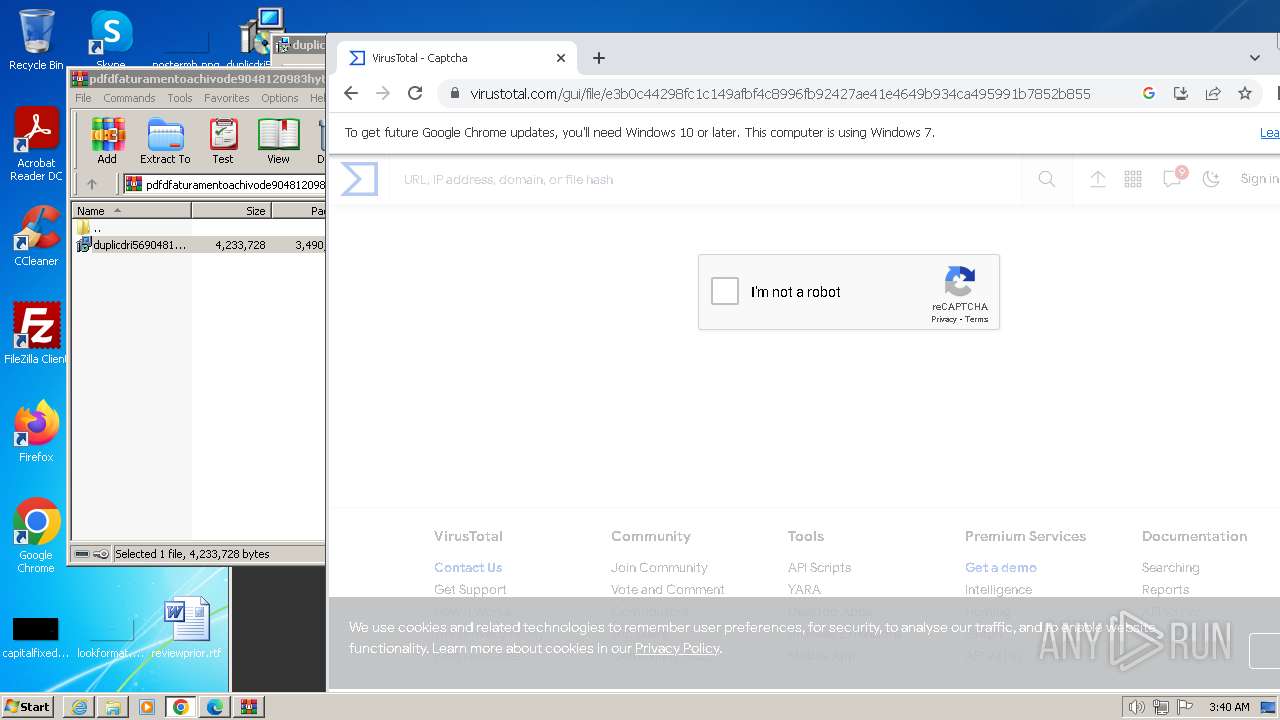1280x720 pixels.
Task: Click WinRAR View toolbar button
Action: click(278, 141)
